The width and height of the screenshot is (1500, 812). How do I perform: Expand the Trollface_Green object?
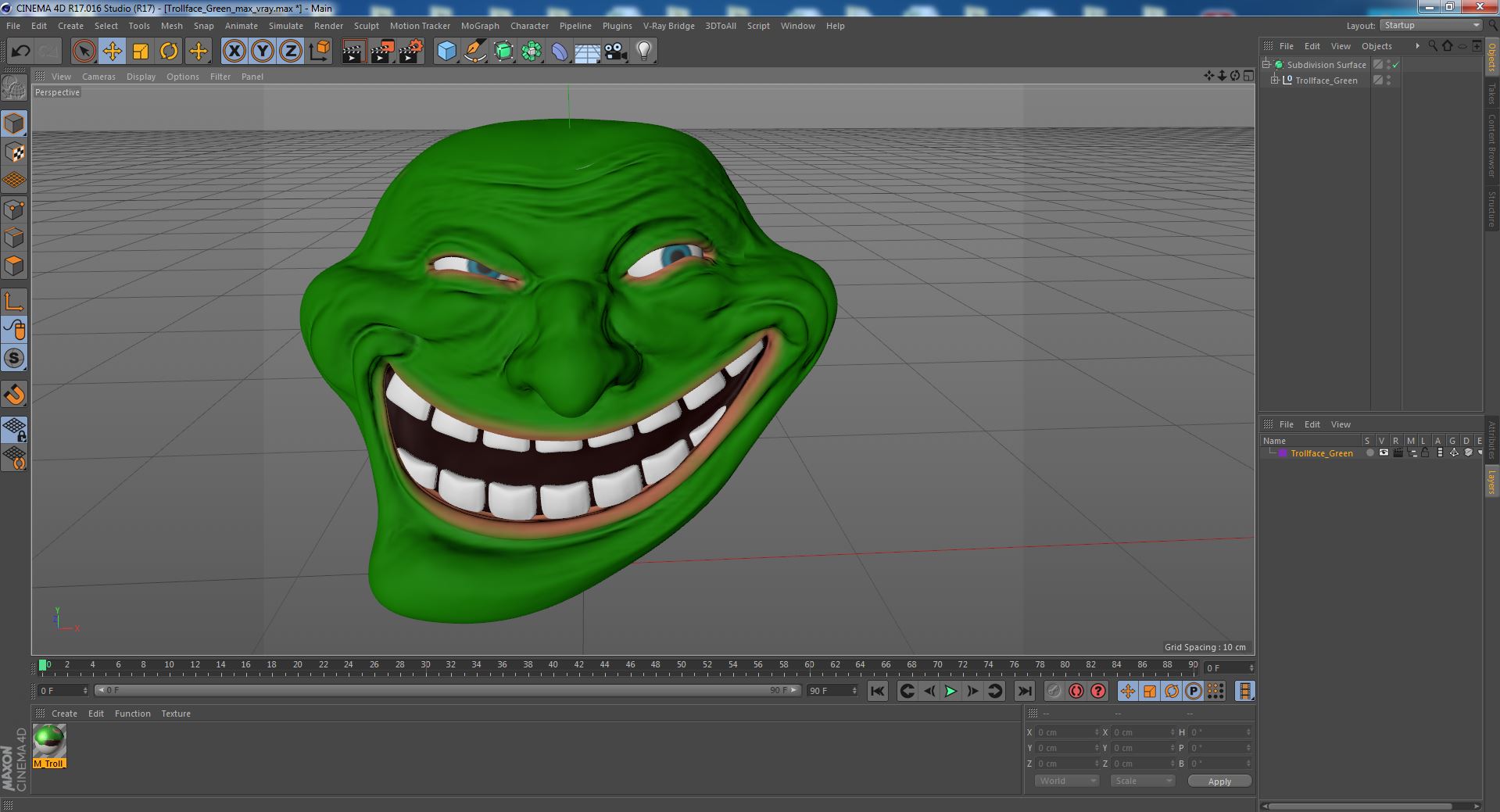tap(1274, 80)
